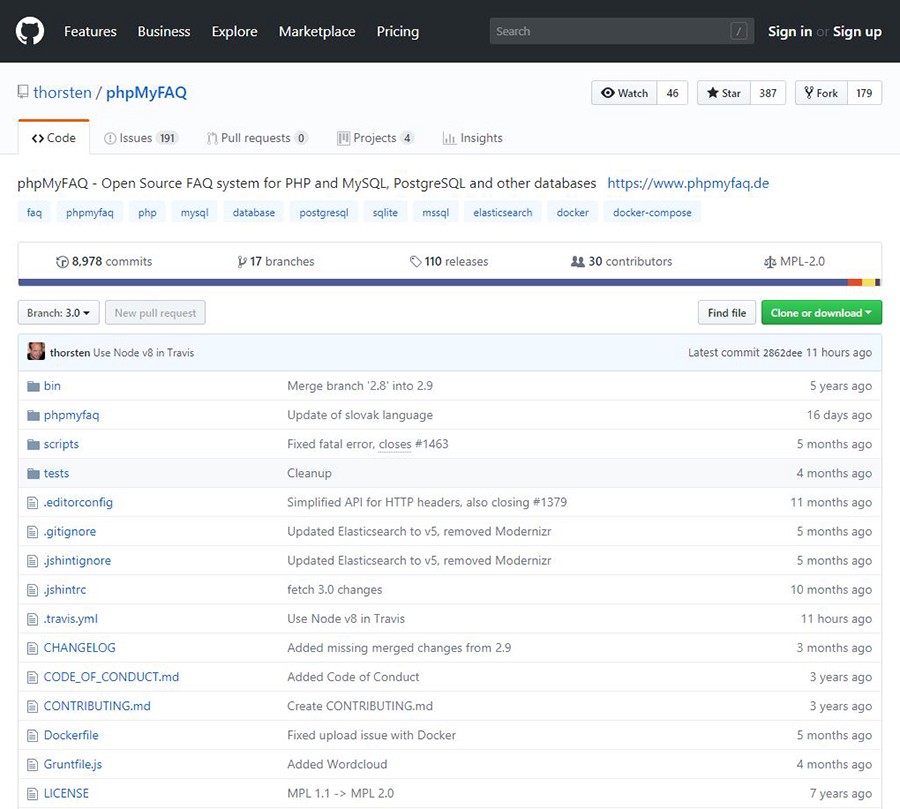Image resolution: width=900 pixels, height=809 pixels.
Task: Expand the Clone or download menu
Action: pos(821,313)
